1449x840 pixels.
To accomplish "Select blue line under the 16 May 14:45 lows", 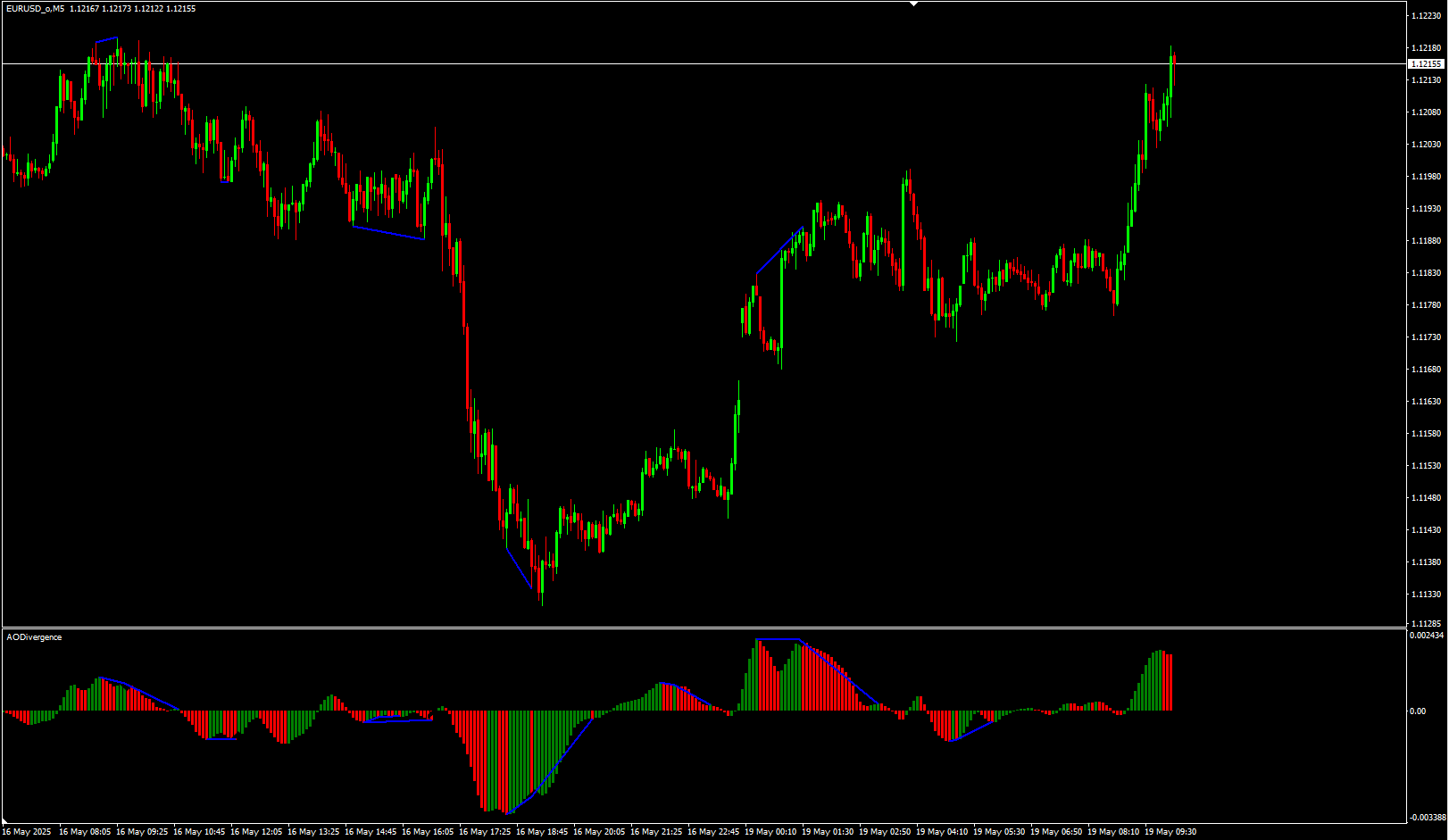I will (x=388, y=233).
